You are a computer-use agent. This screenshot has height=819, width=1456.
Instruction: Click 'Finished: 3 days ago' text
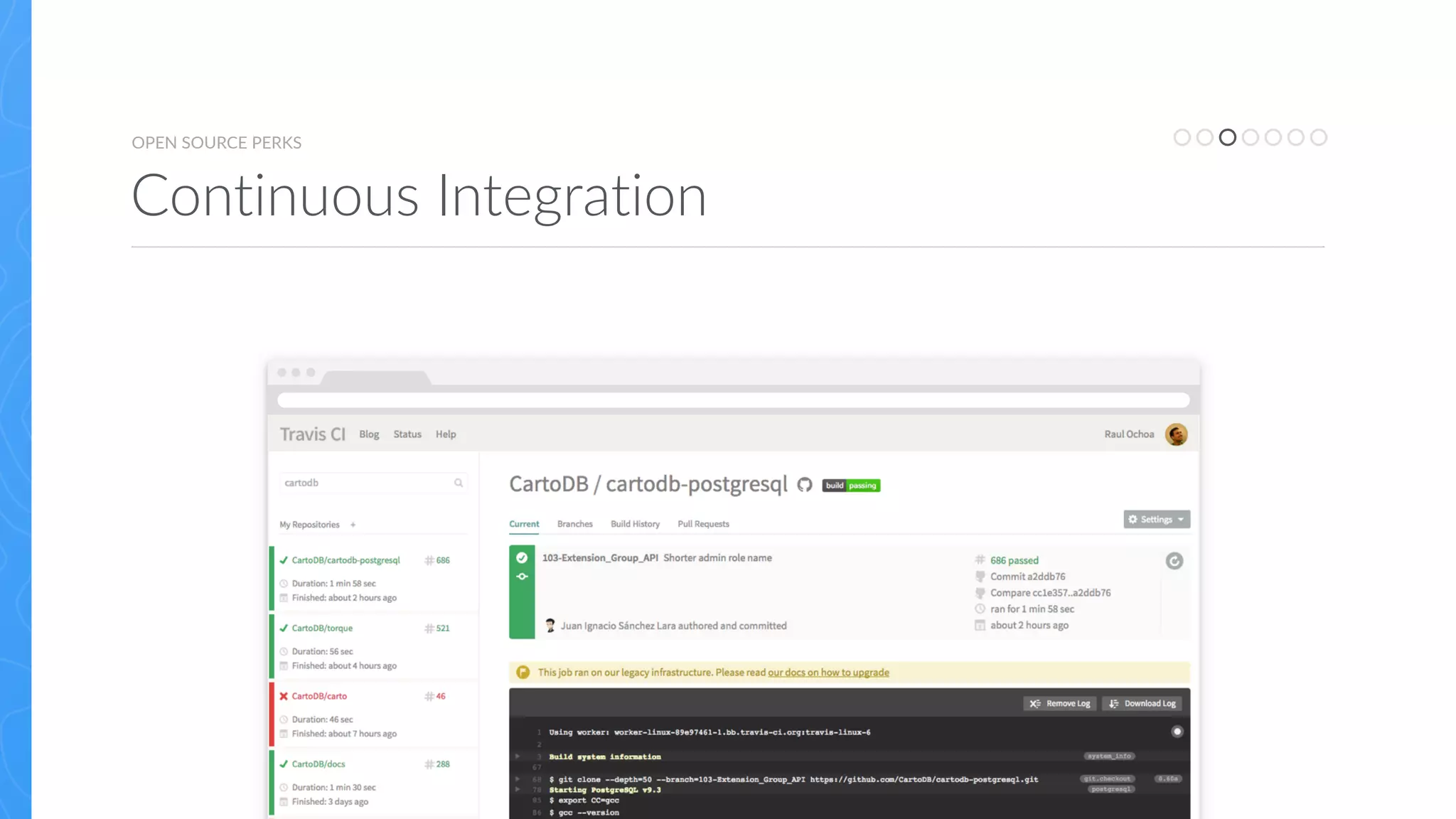pyautogui.click(x=330, y=802)
